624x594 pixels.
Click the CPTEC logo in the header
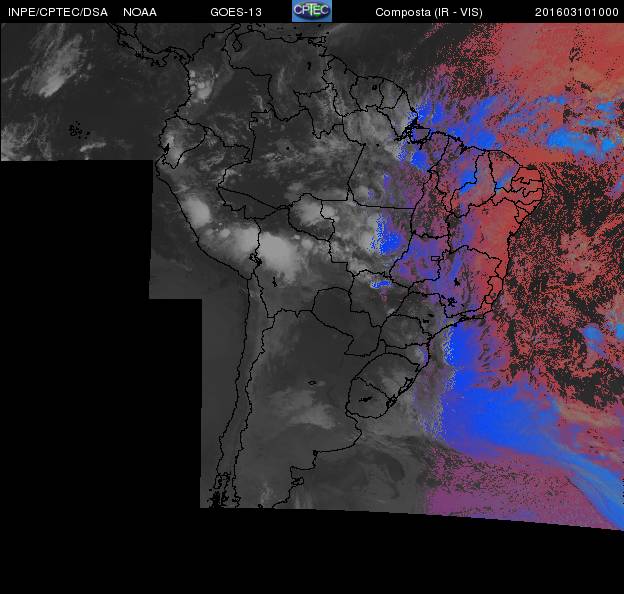tap(312, 11)
